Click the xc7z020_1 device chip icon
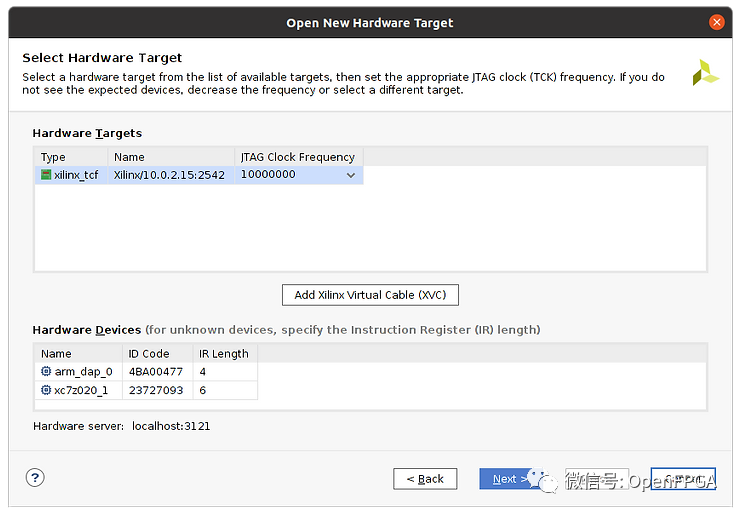Image resolution: width=740 pixels, height=515 pixels. (x=46, y=390)
